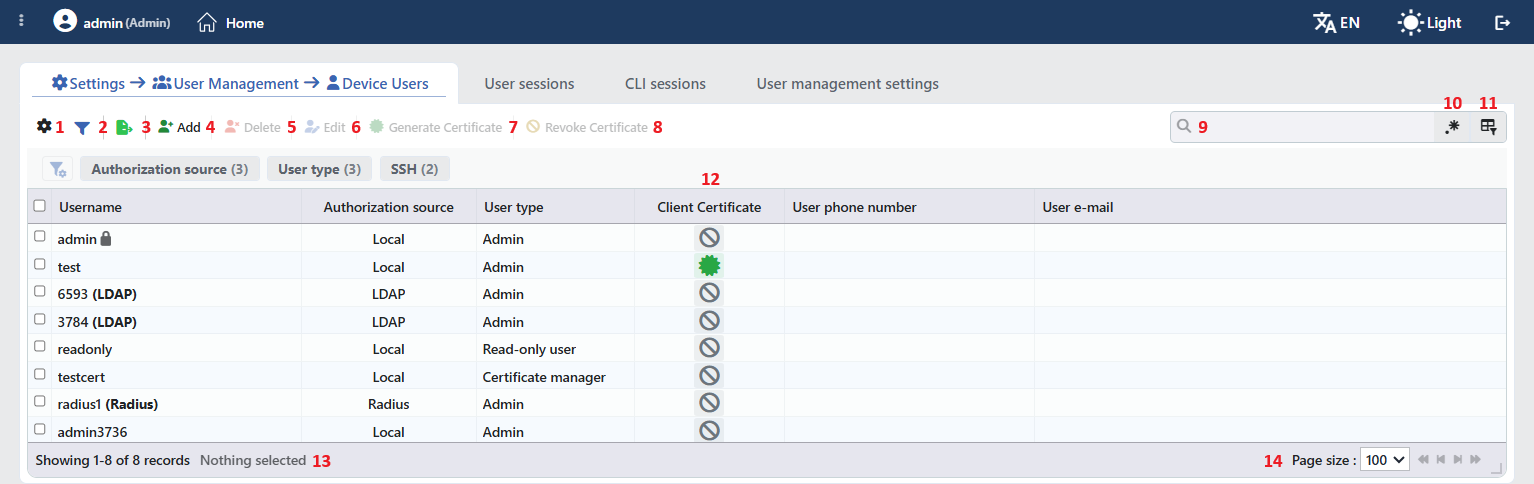Click the green export icon
Image resolution: width=1534 pixels, height=484 pixels.
pos(124,127)
